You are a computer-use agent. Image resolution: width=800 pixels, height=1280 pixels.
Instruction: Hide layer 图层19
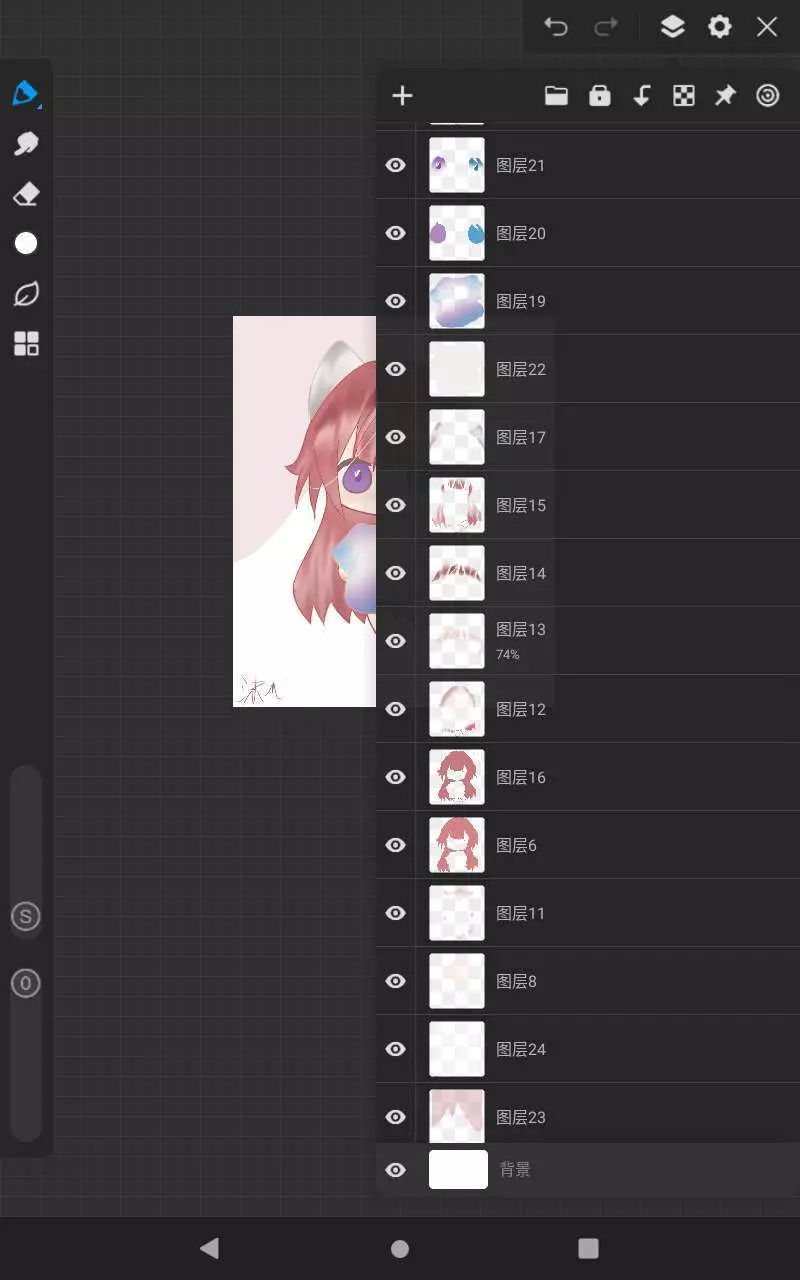(x=396, y=301)
